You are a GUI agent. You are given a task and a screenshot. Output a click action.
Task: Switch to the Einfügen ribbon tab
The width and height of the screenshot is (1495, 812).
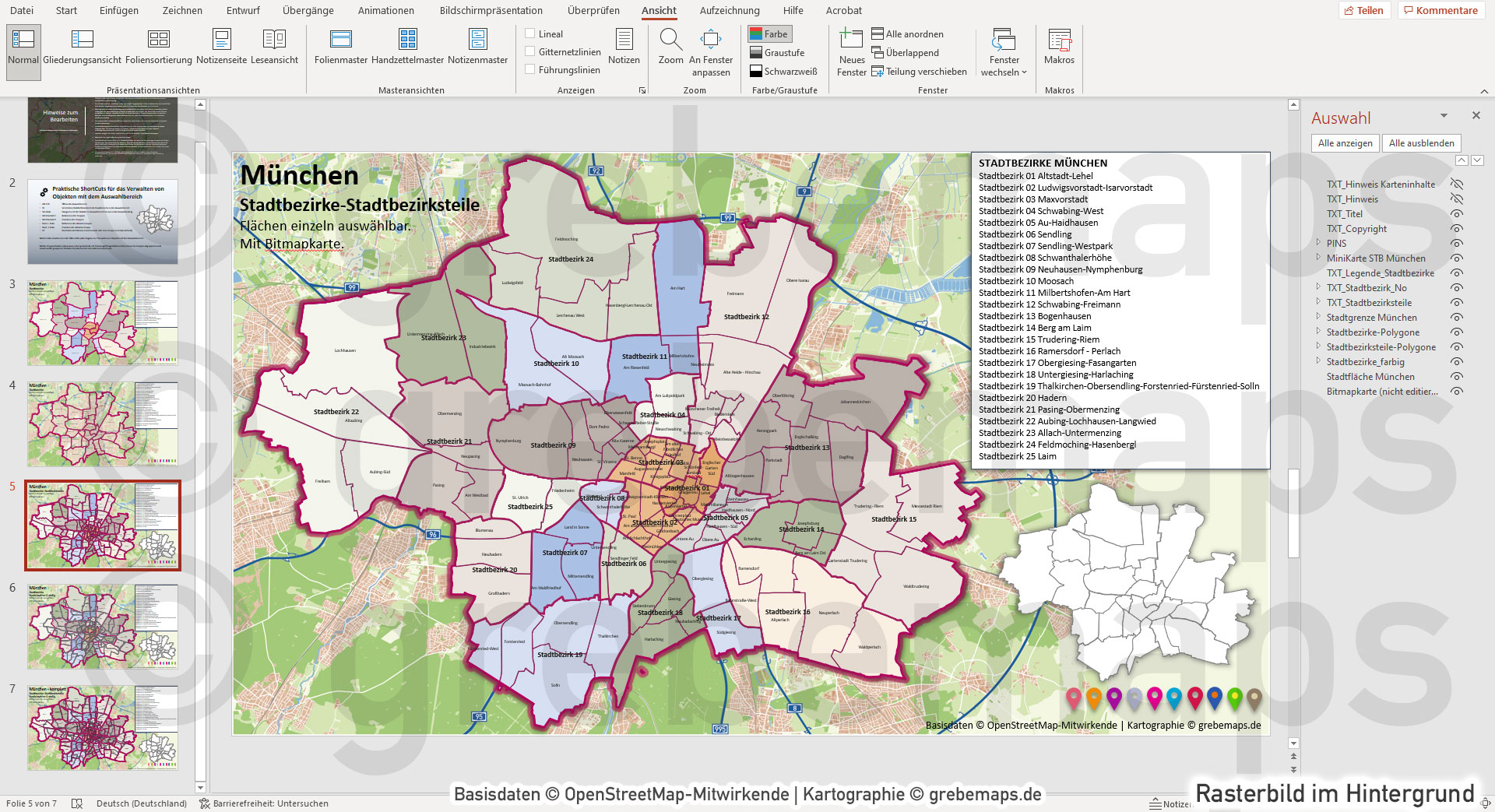pyautogui.click(x=117, y=10)
